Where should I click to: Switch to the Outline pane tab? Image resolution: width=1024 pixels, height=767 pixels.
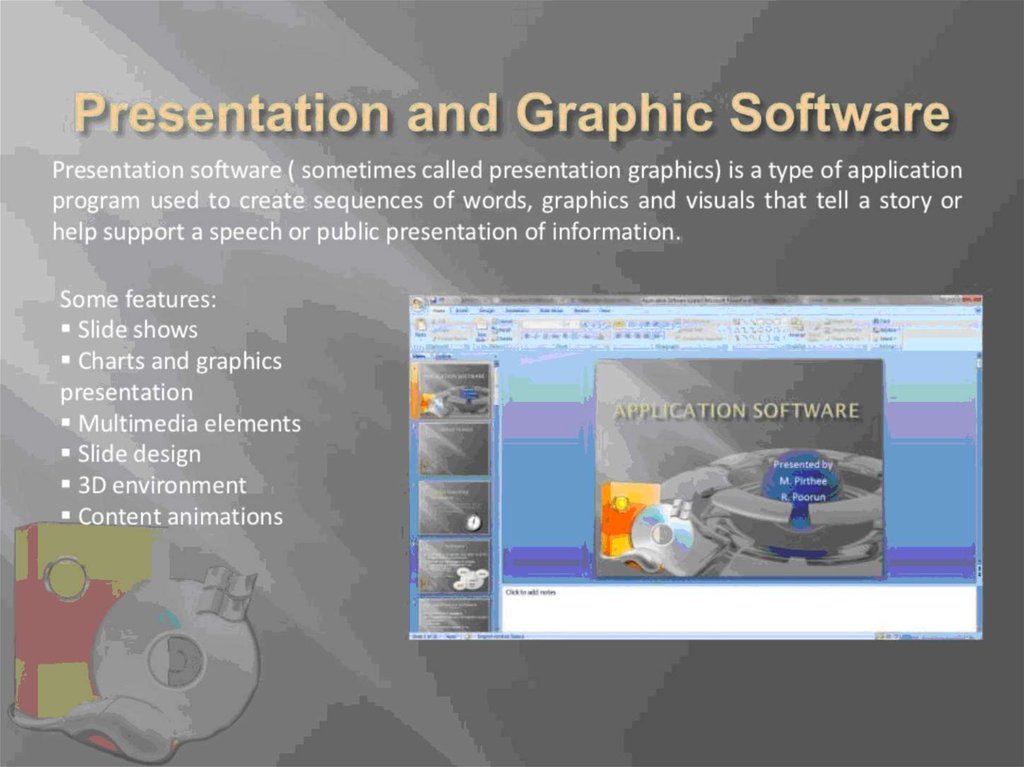point(443,356)
